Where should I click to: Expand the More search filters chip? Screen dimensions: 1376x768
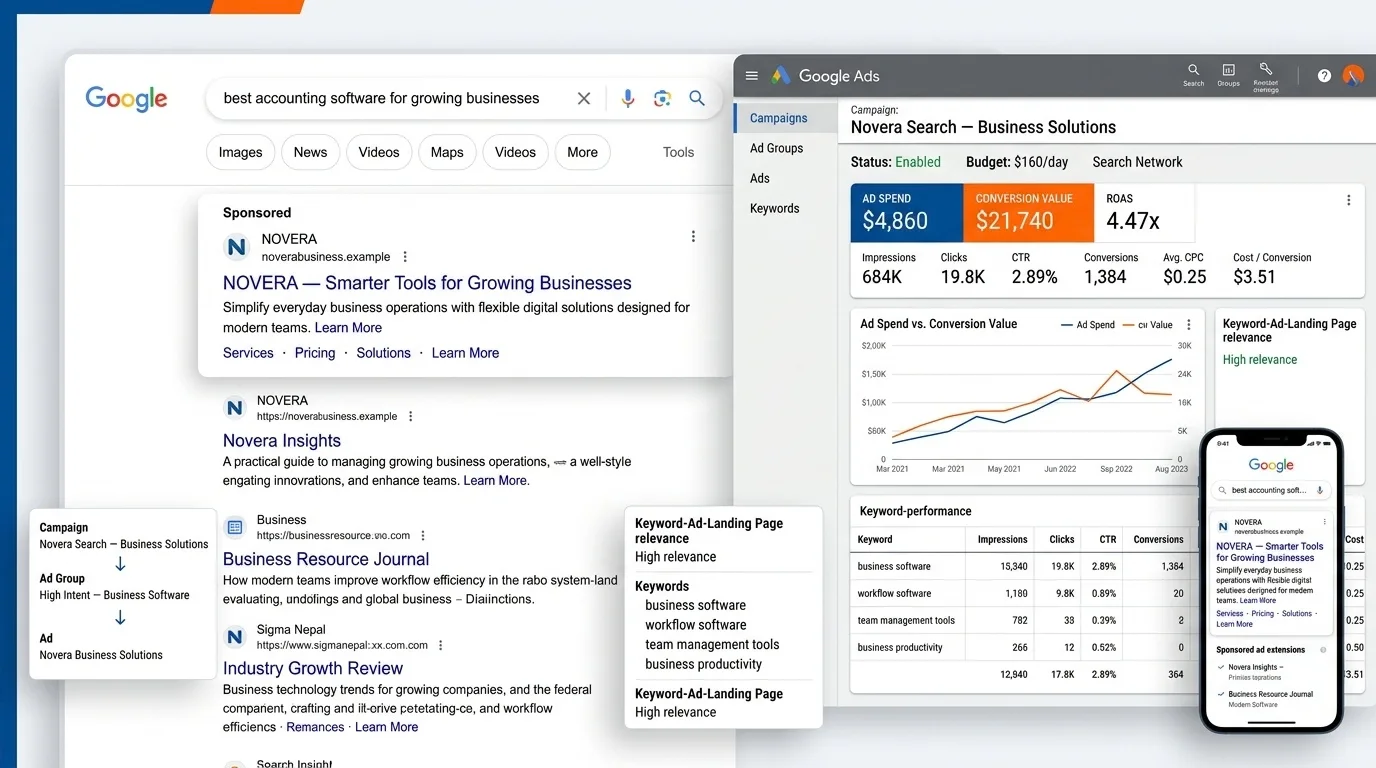(582, 152)
